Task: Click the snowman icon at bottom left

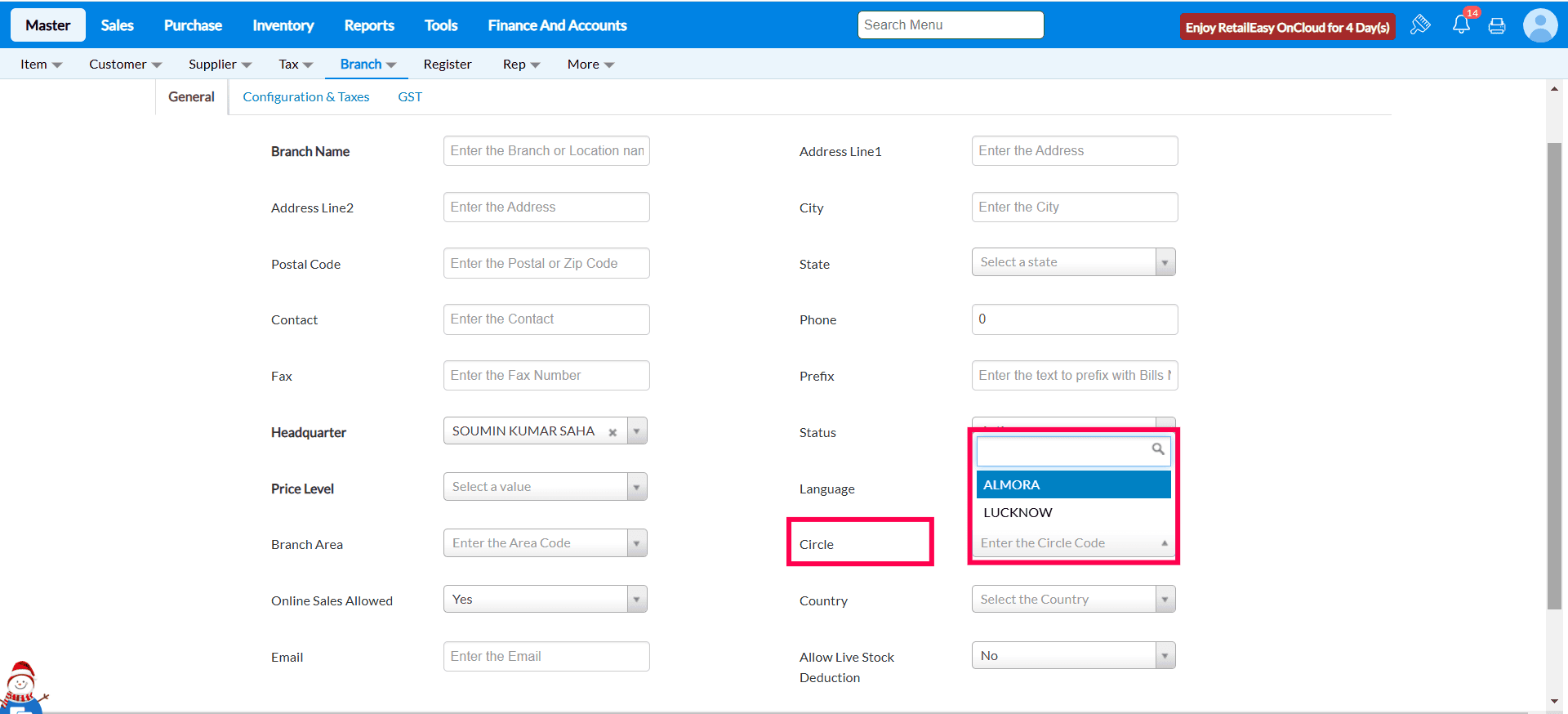Action: click(x=20, y=686)
